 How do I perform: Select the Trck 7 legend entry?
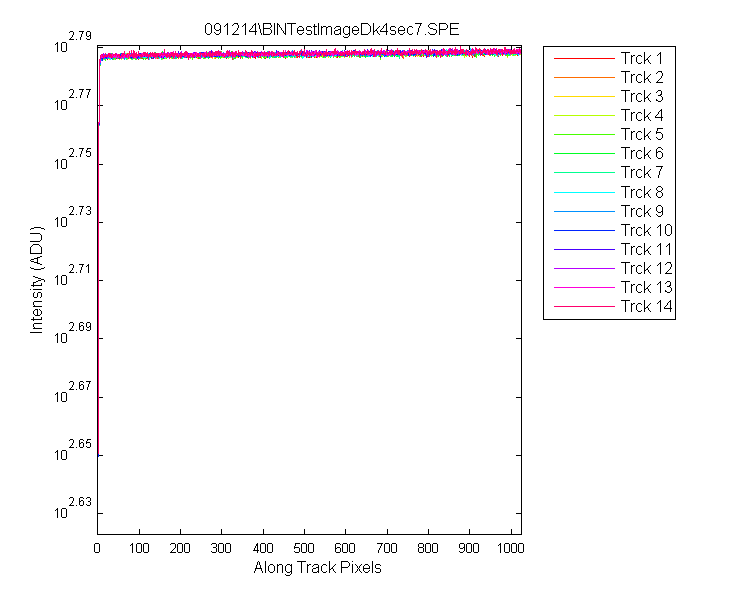click(608, 172)
